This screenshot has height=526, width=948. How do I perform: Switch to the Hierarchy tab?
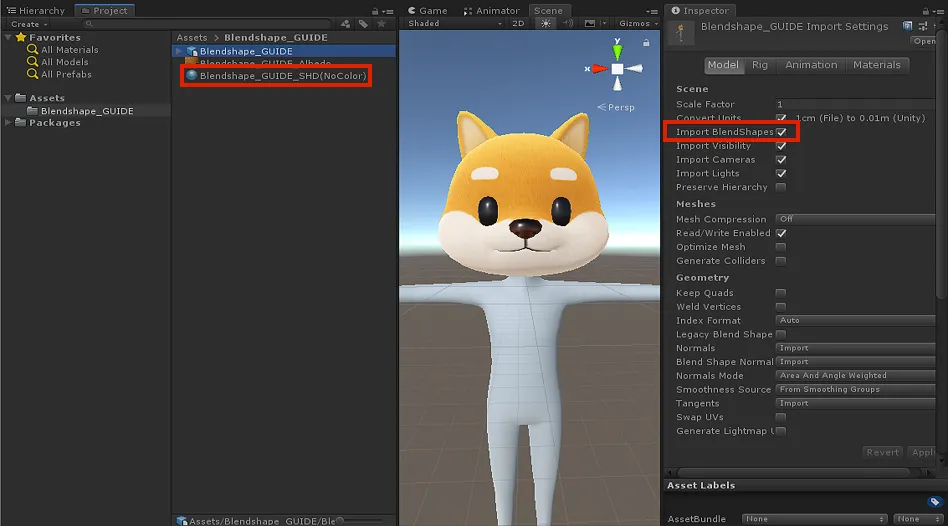pyautogui.click(x=36, y=11)
